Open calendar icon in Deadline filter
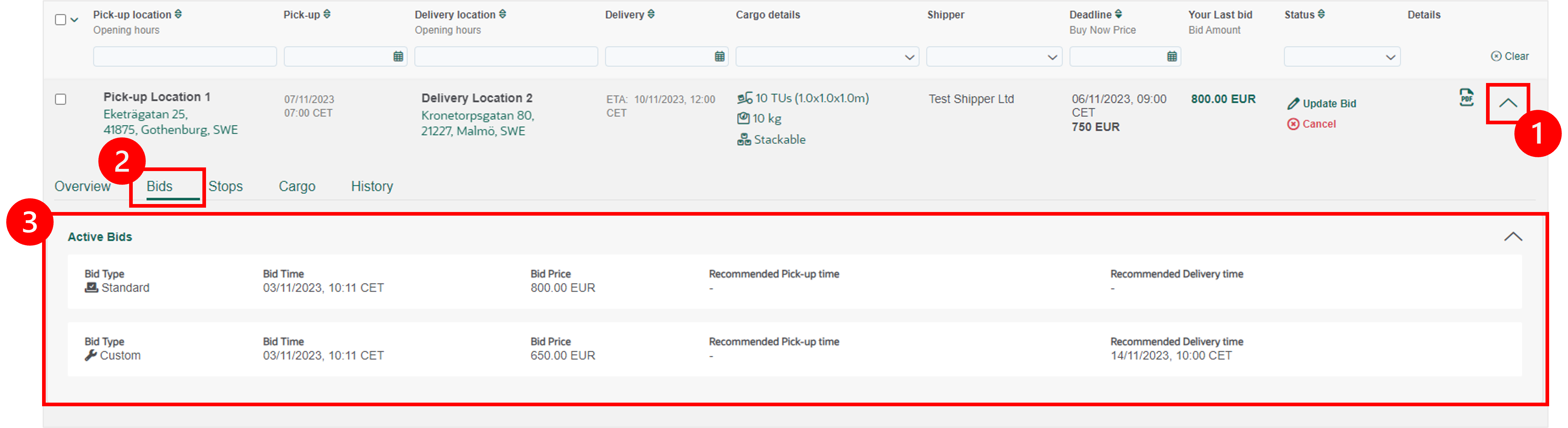The height and width of the screenshot is (428, 1568). [x=1172, y=57]
